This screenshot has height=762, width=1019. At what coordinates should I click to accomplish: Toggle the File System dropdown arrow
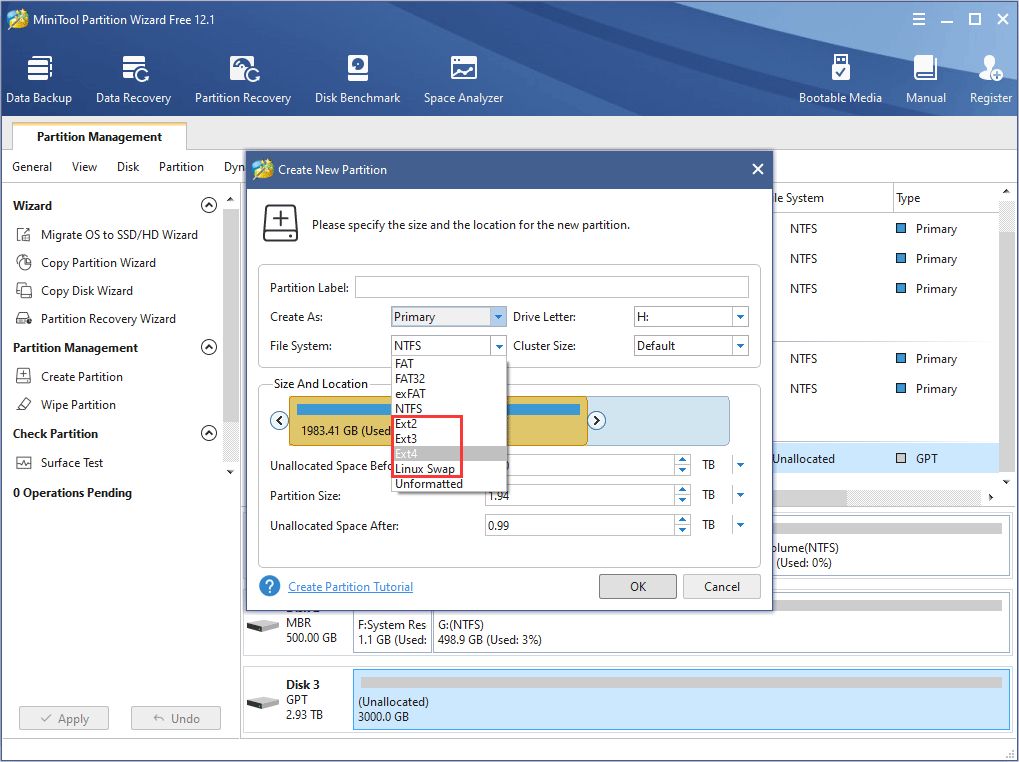(x=498, y=346)
